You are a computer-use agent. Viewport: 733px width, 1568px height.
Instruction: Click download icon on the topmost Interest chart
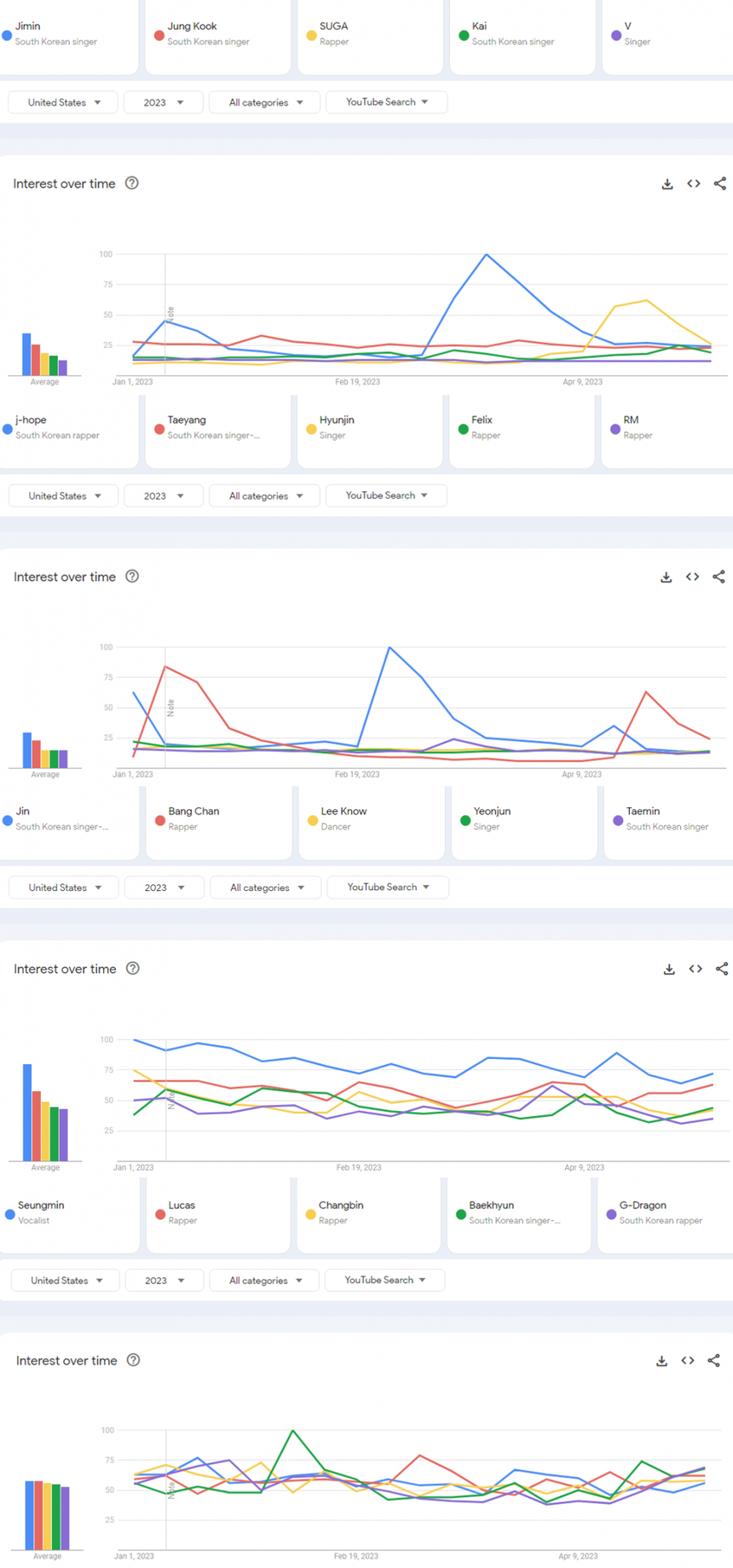pyautogui.click(x=667, y=184)
